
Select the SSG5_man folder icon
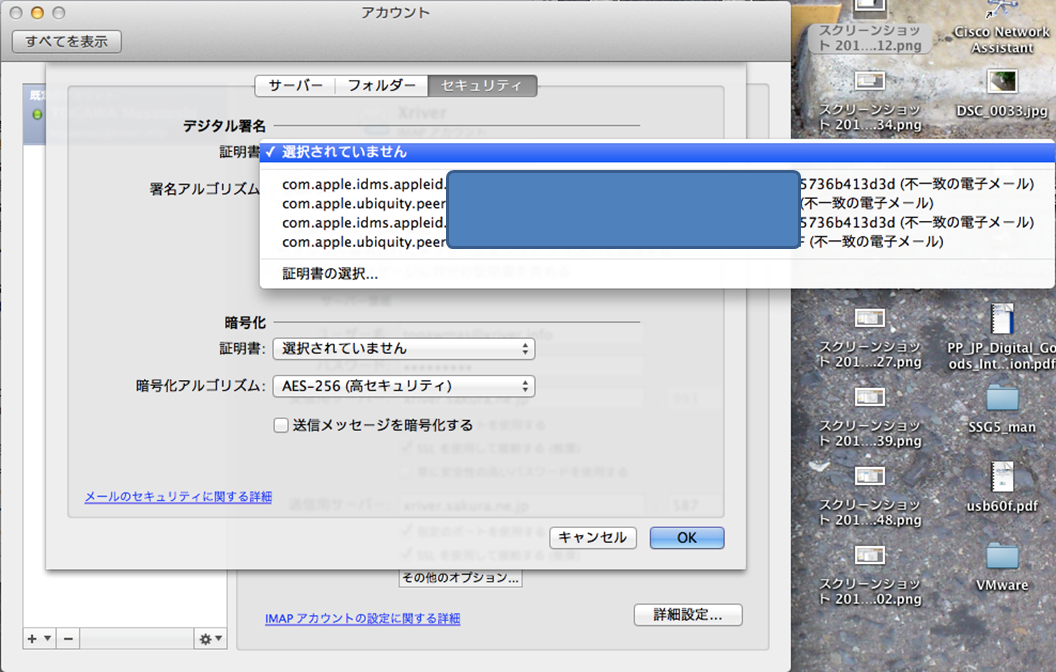pyautogui.click(x=1001, y=399)
